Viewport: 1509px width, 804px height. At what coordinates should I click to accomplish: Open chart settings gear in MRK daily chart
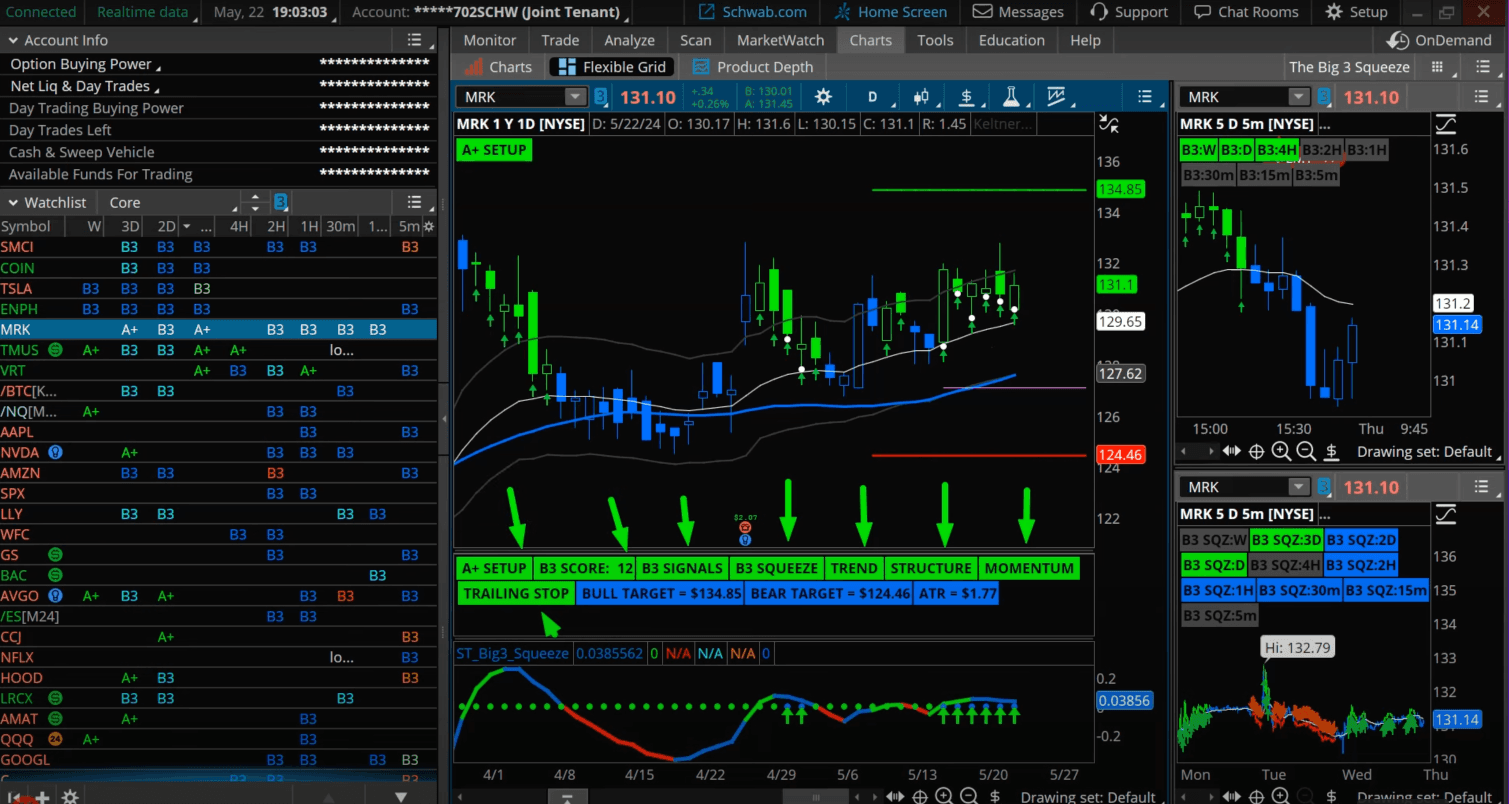pos(823,97)
